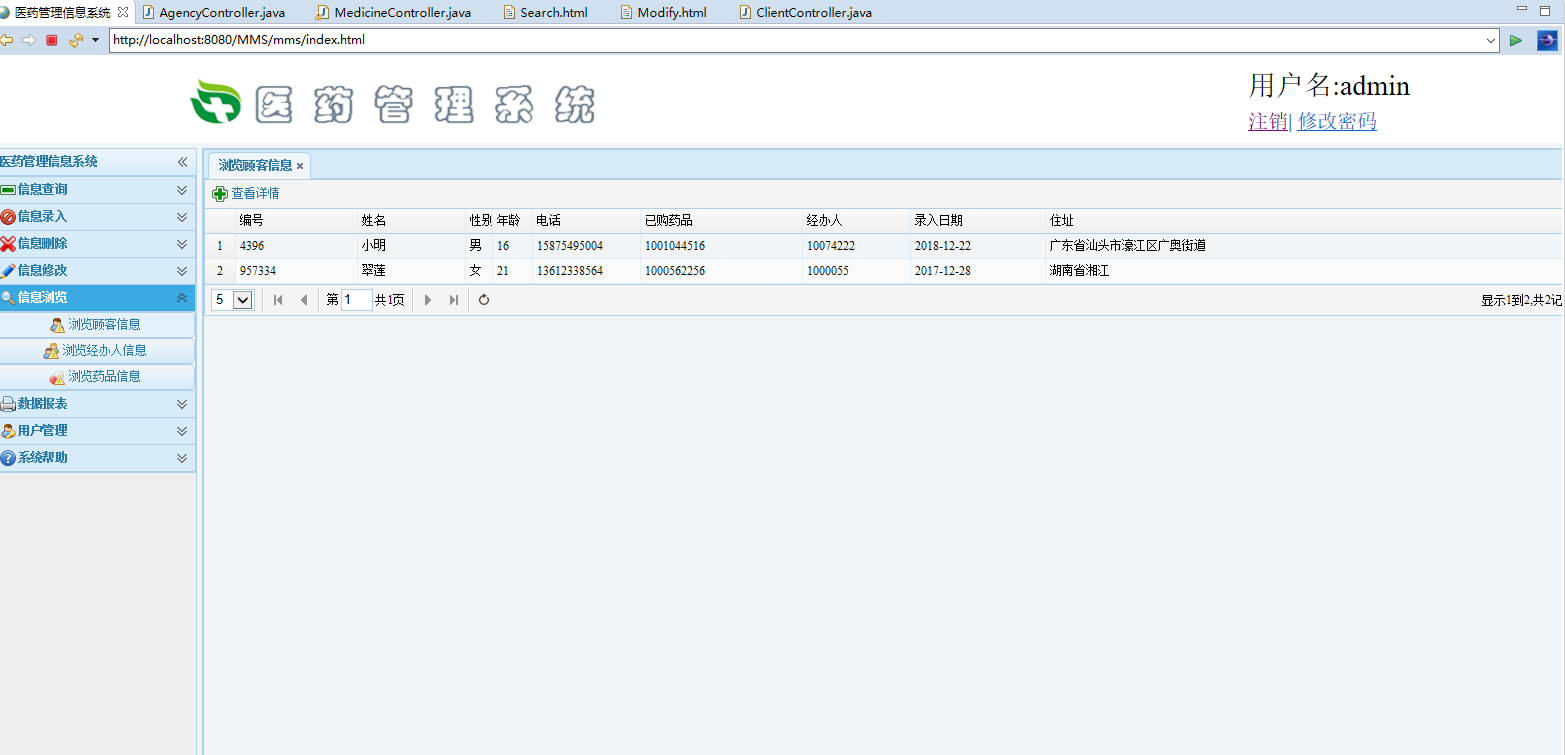Screen dimensions: 1565x755
Task: Jump to the first page of the table
Action: (x=278, y=300)
